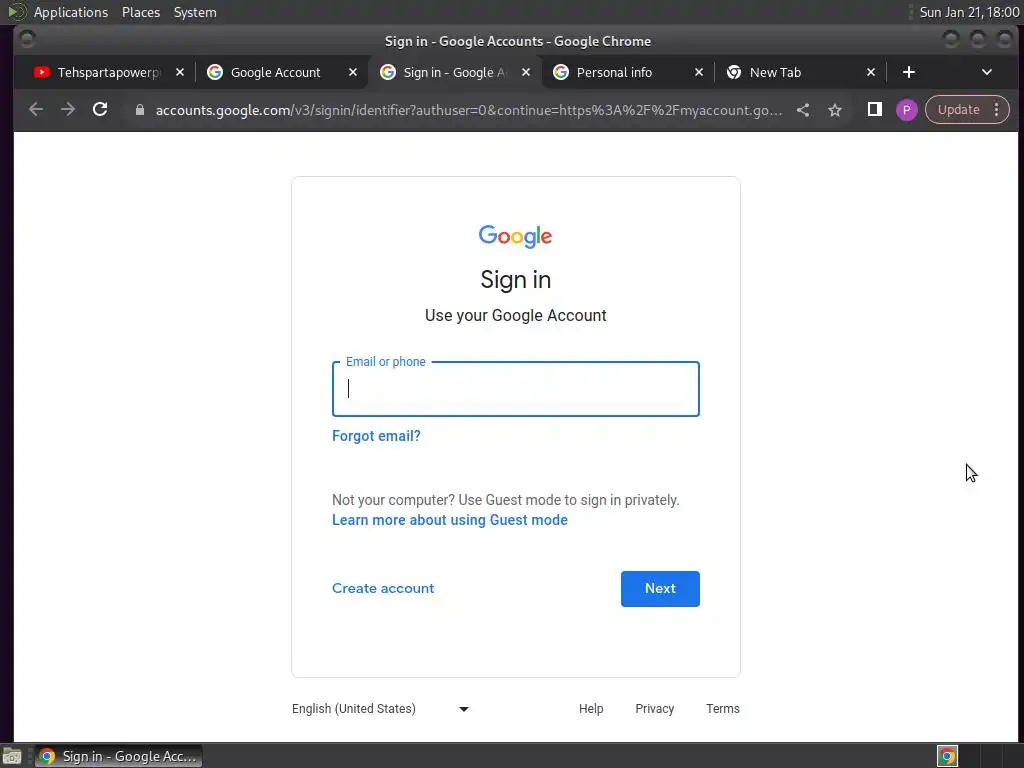This screenshot has height=768, width=1024.
Task: Click the address bar URL
Action: 468,110
